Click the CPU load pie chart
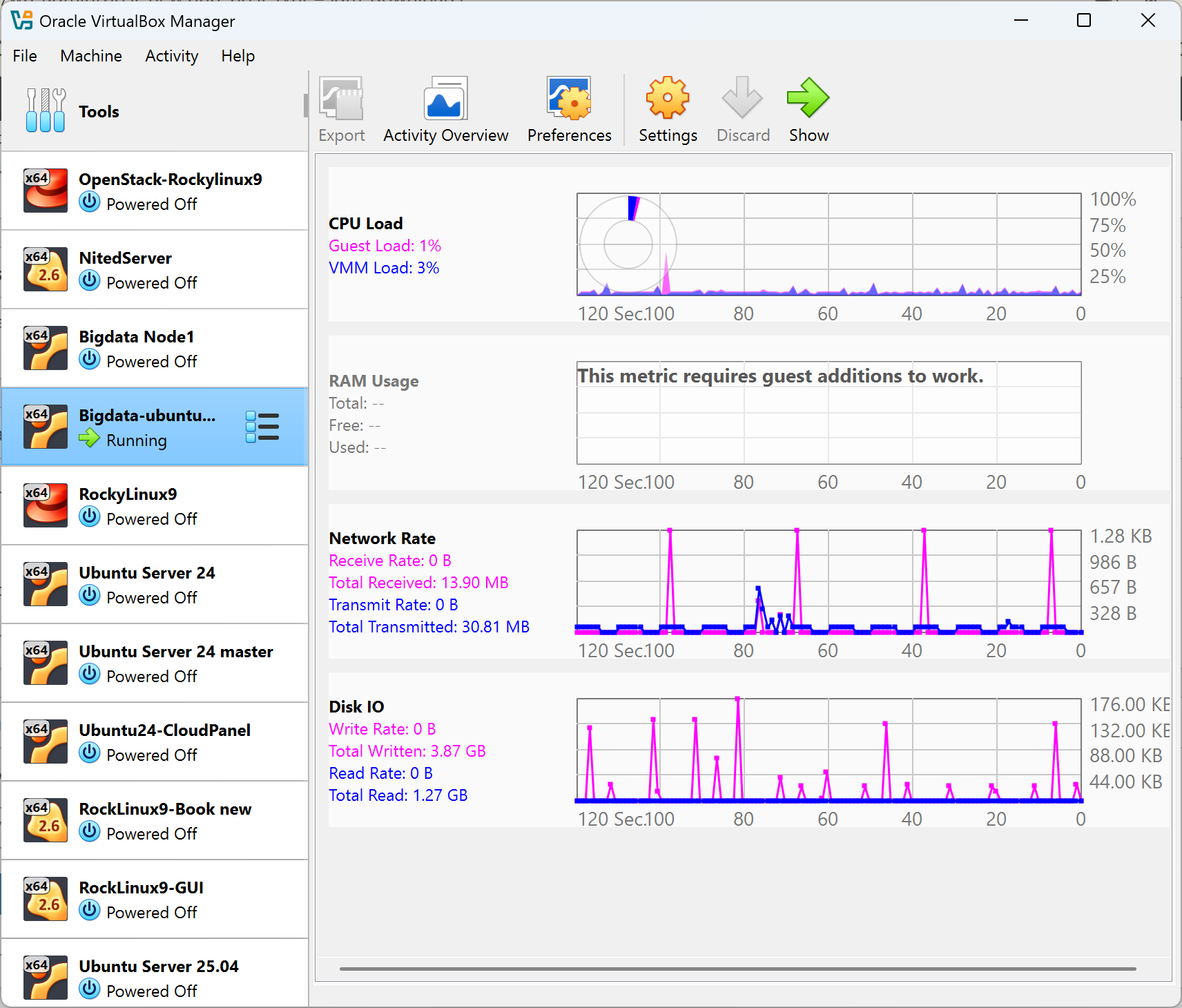The height and width of the screenshot is (1008, 1182). (x=628, y=244)
